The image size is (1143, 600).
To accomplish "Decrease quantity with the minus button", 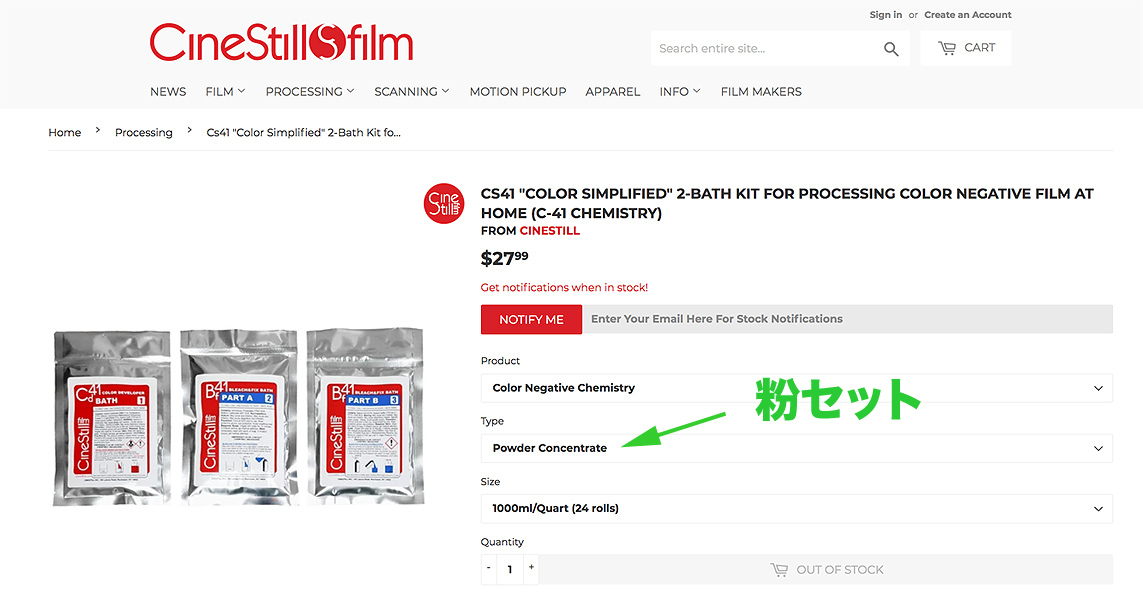I will coord(489,567).
